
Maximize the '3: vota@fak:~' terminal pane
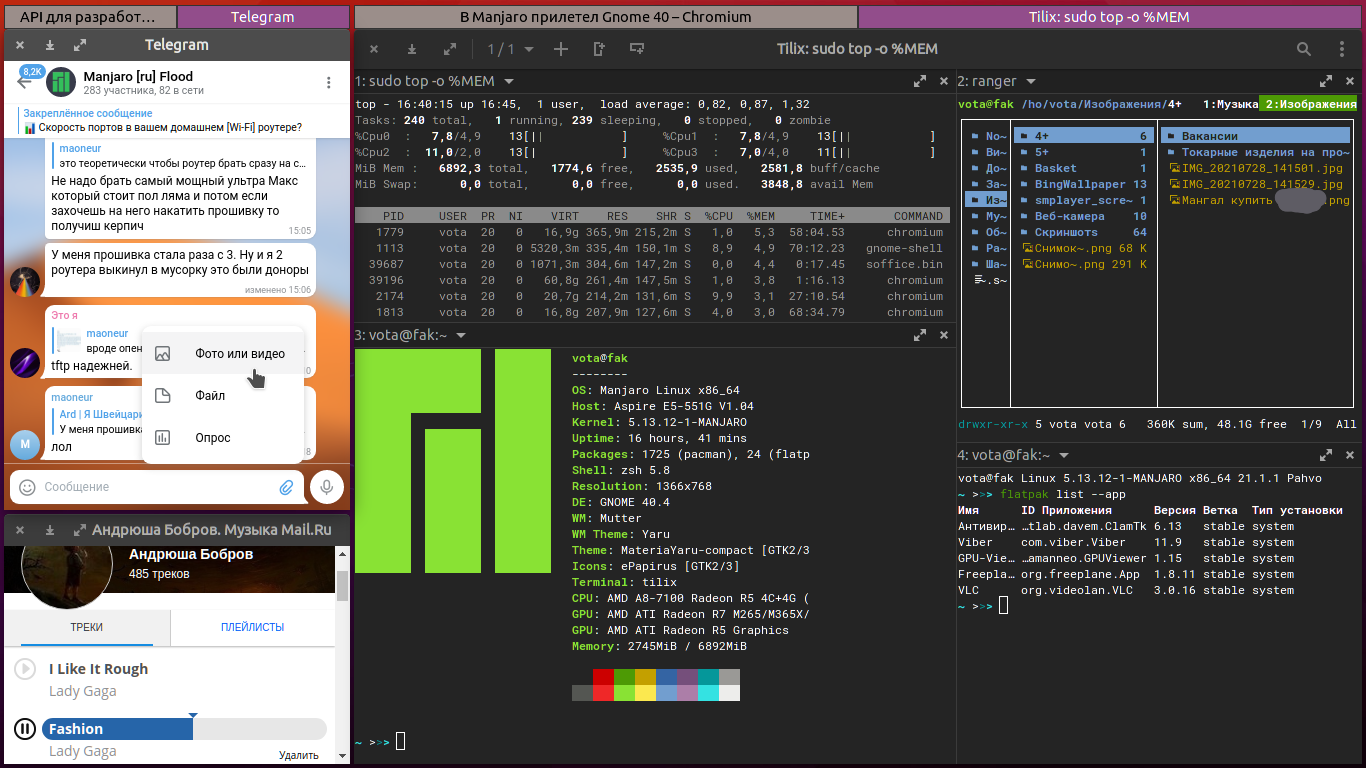point(920,336)
